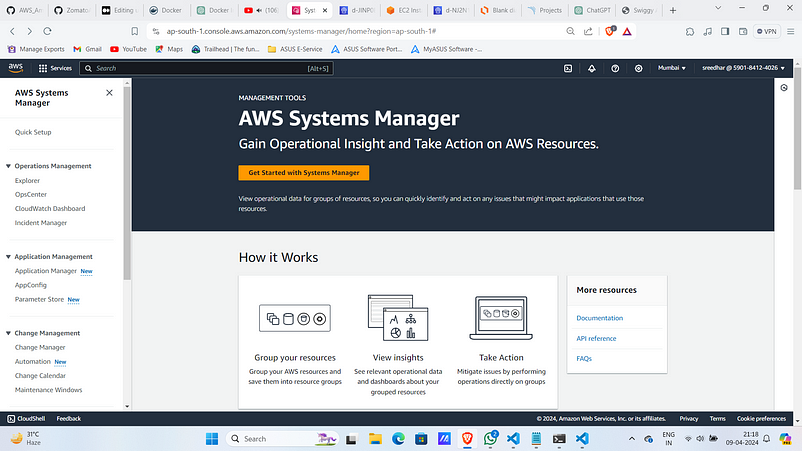
Task: Open the Brave wallet icon
Action: (743, 31)
